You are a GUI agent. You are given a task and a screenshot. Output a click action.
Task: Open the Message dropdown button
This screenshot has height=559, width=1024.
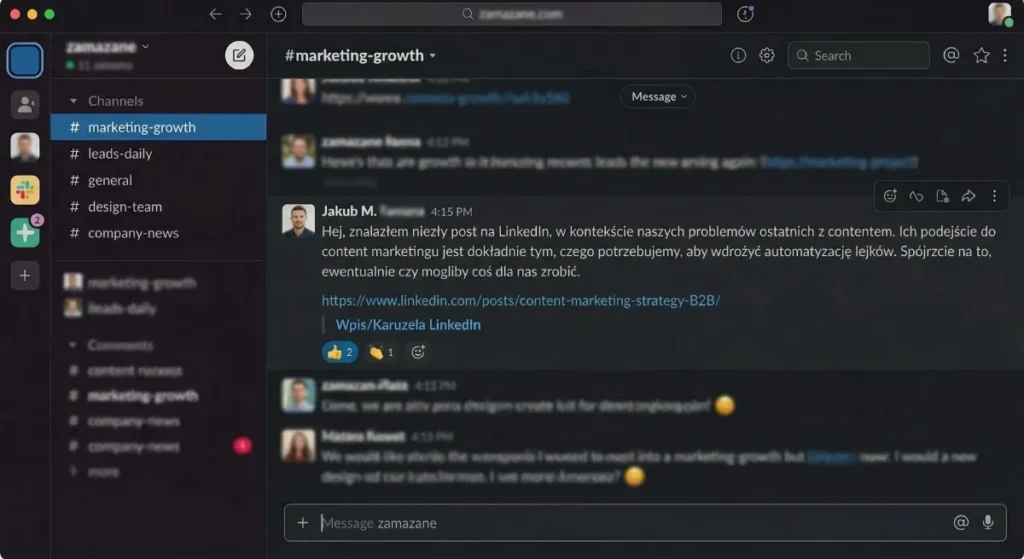tap(658, 97)
